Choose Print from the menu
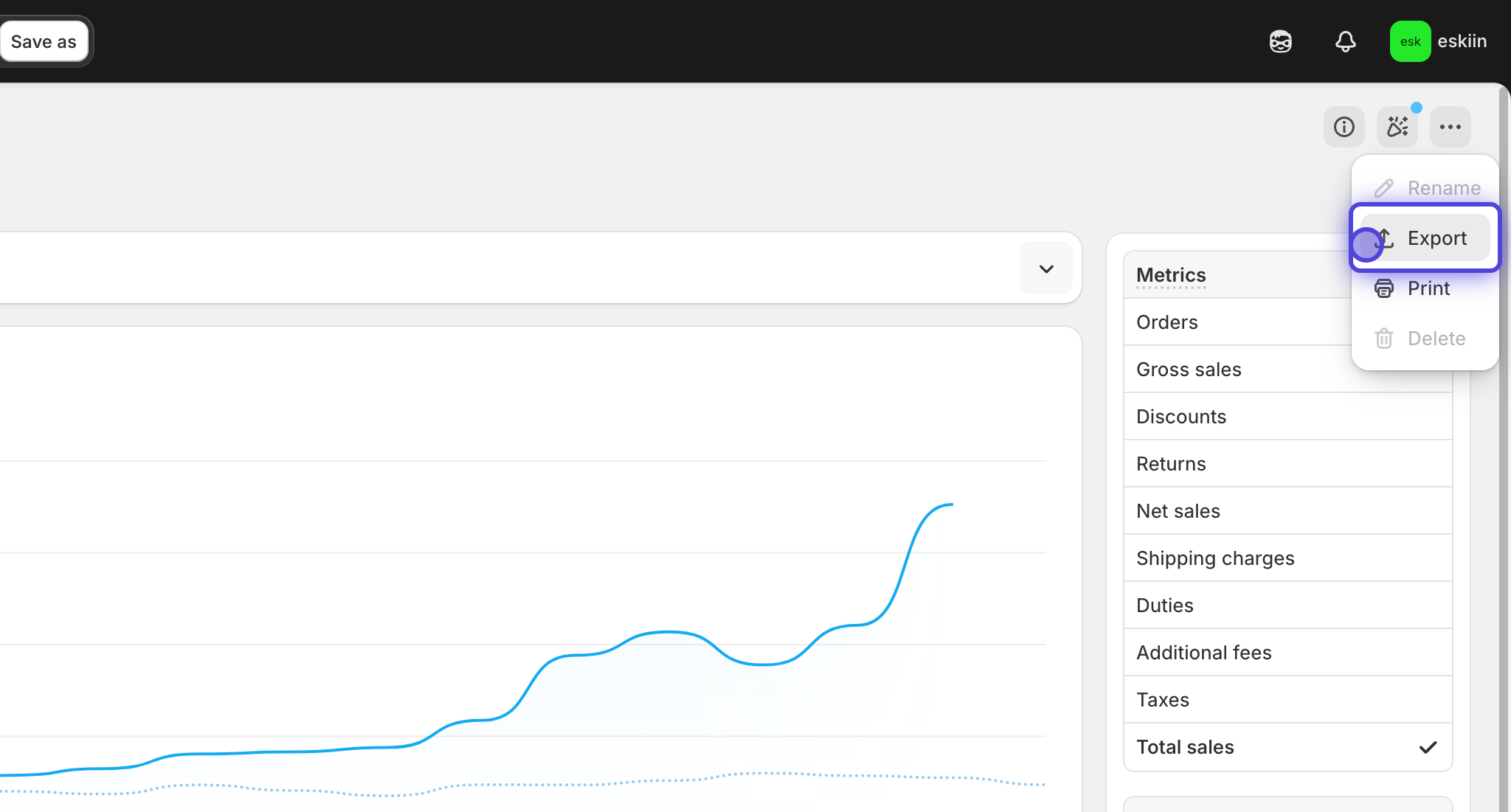Viewport: 1511px width, 812px height. [x=1425, y=288]
